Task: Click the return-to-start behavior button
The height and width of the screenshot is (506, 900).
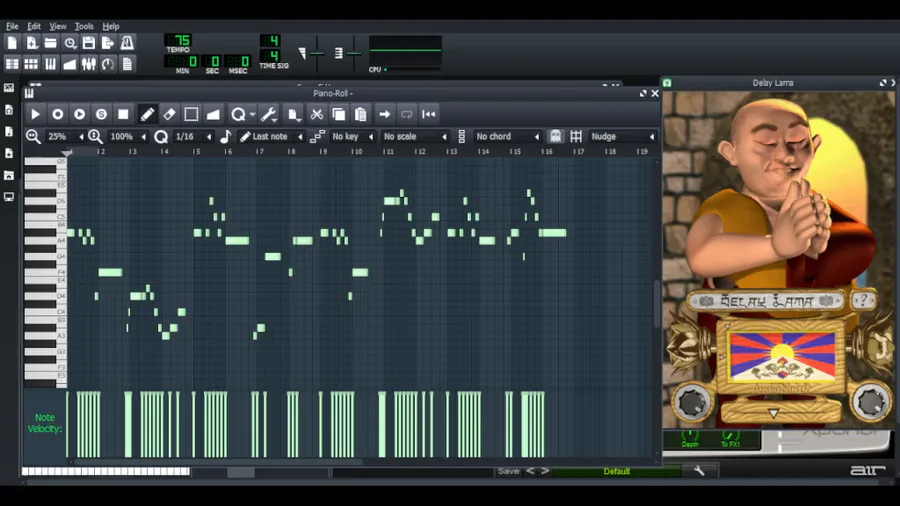Action: coord(429,114)
